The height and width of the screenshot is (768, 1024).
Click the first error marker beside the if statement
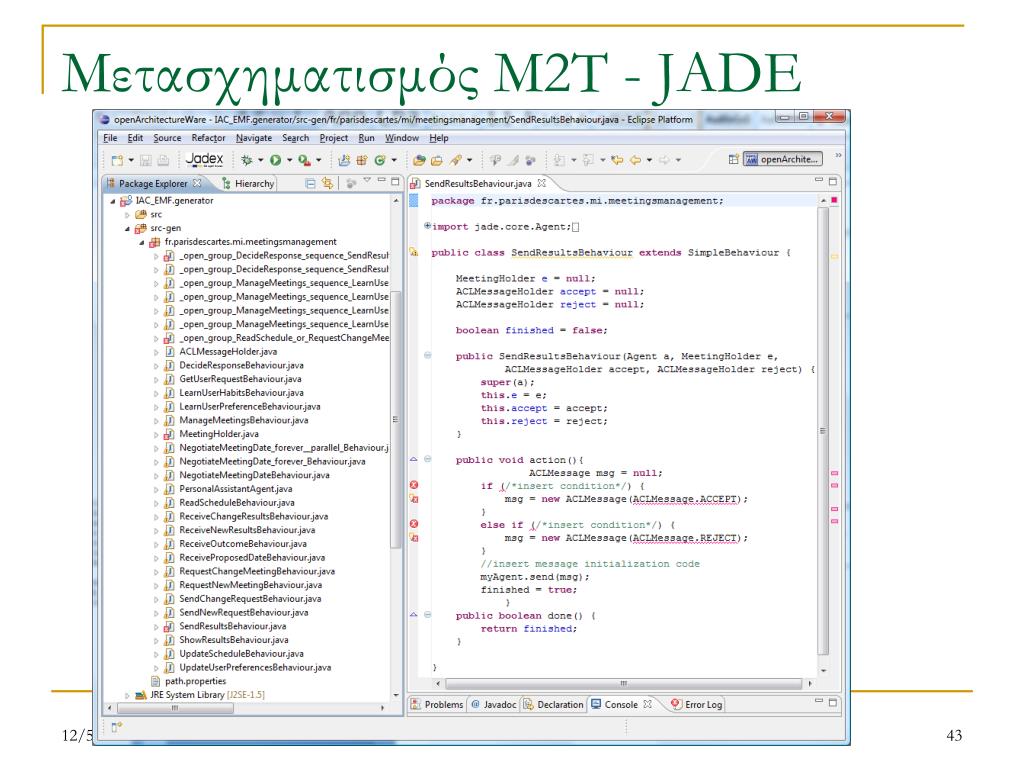[413, 485]
